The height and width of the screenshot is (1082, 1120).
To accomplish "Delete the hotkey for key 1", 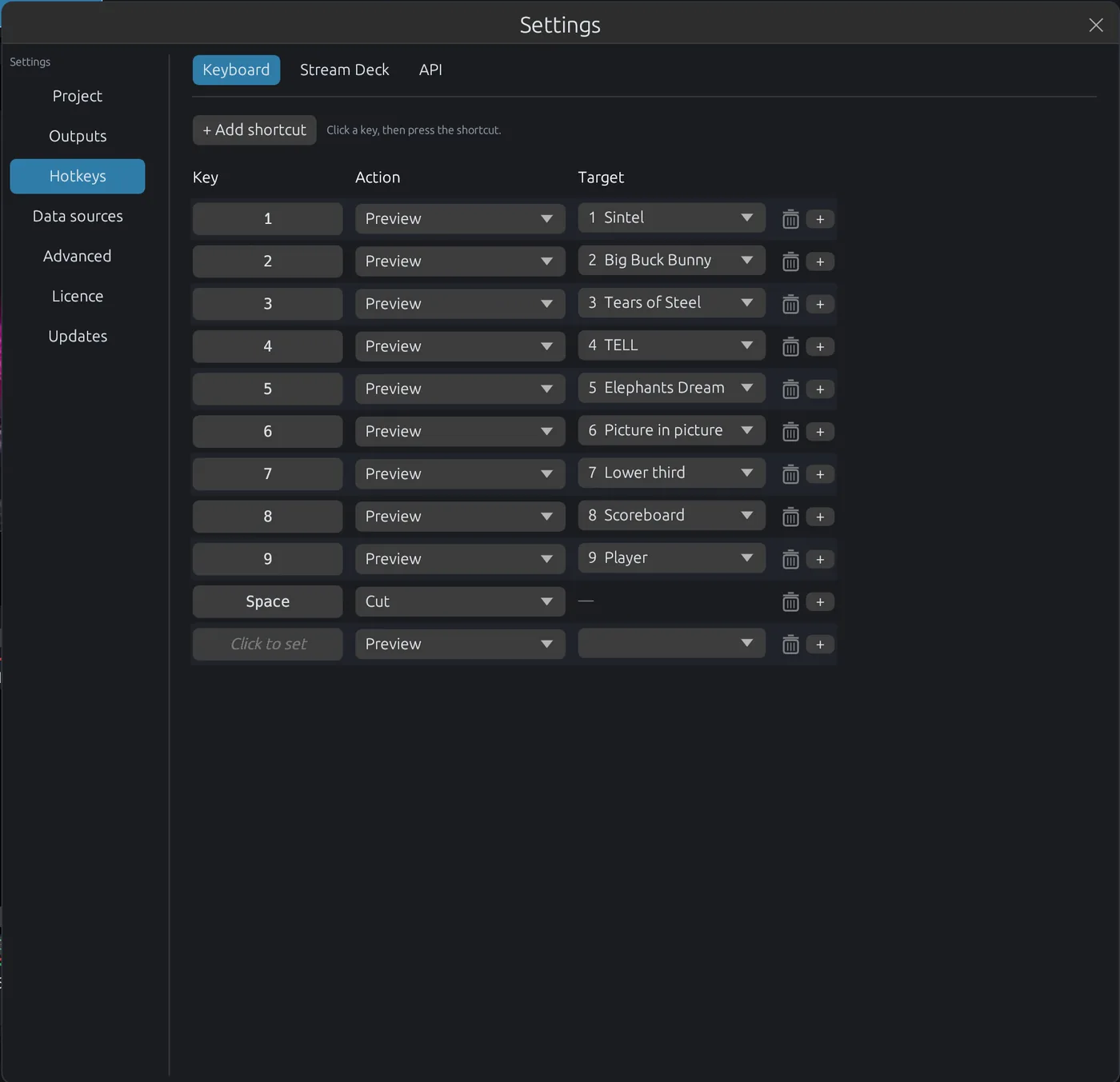I will click(x=790, y=219).
